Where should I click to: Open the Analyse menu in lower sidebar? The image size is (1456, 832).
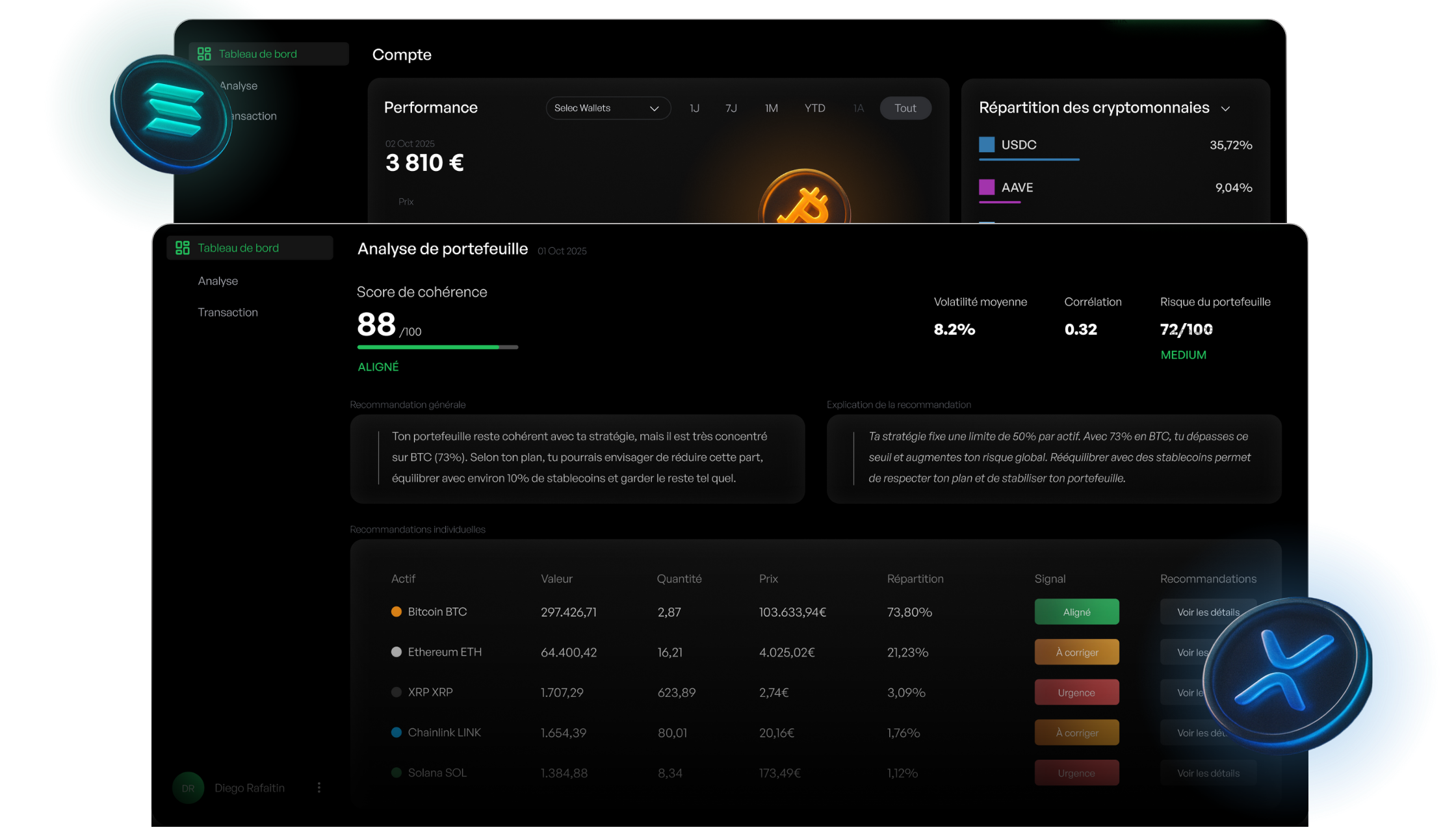pyautogui.click(x=218, y=281)
